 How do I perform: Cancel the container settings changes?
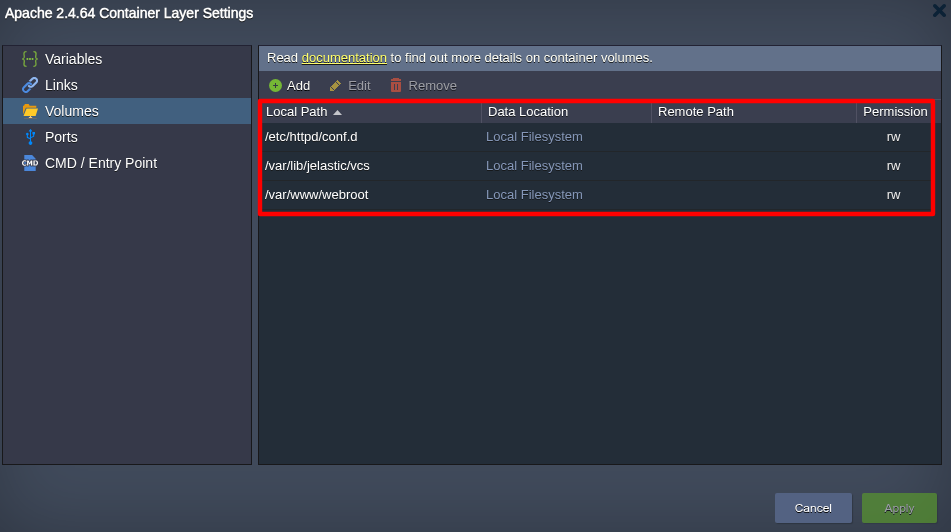click(813, 508)
